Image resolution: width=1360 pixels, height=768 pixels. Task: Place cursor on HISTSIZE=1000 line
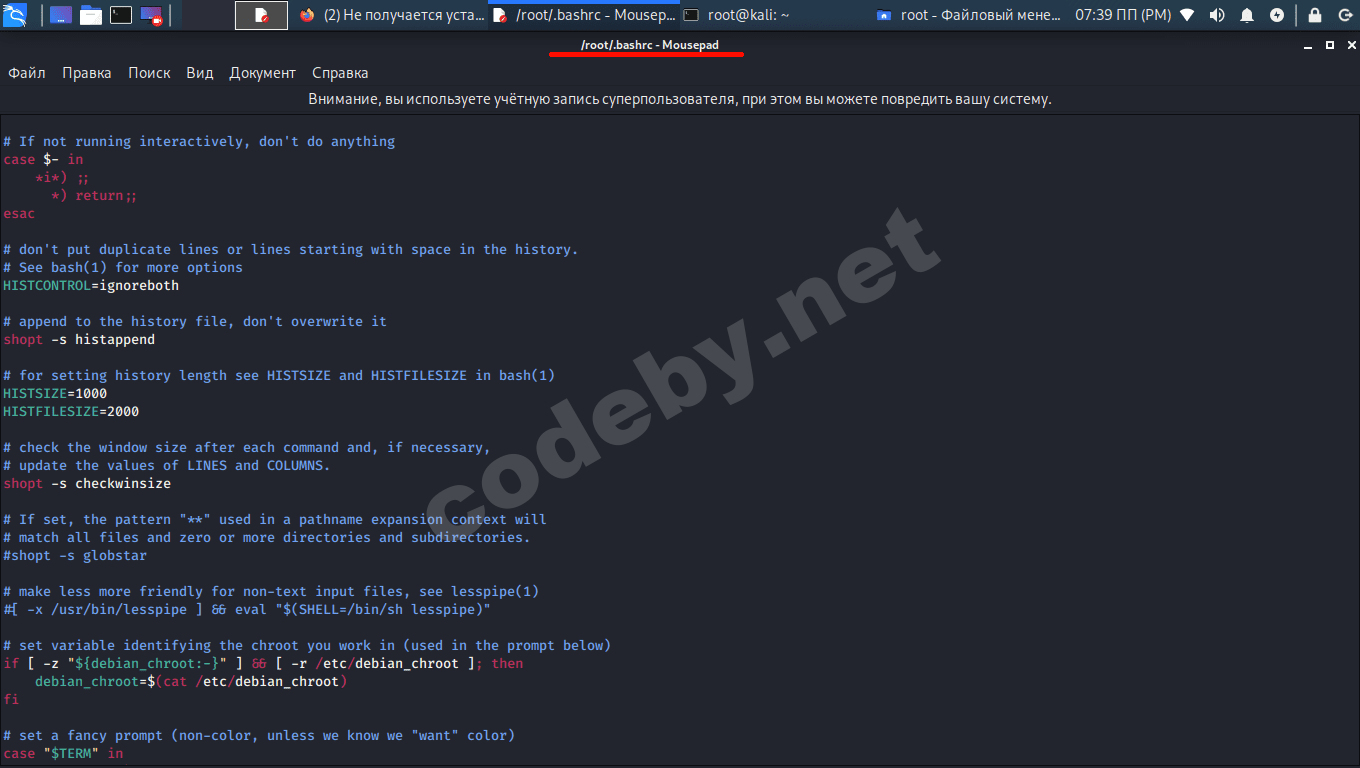(55, 393)
